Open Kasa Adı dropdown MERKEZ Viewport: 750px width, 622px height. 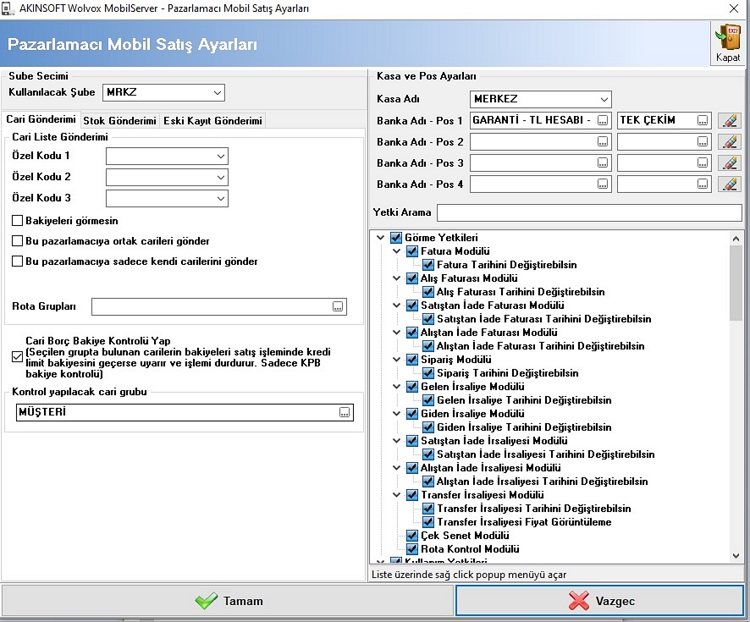coord(604,100)
